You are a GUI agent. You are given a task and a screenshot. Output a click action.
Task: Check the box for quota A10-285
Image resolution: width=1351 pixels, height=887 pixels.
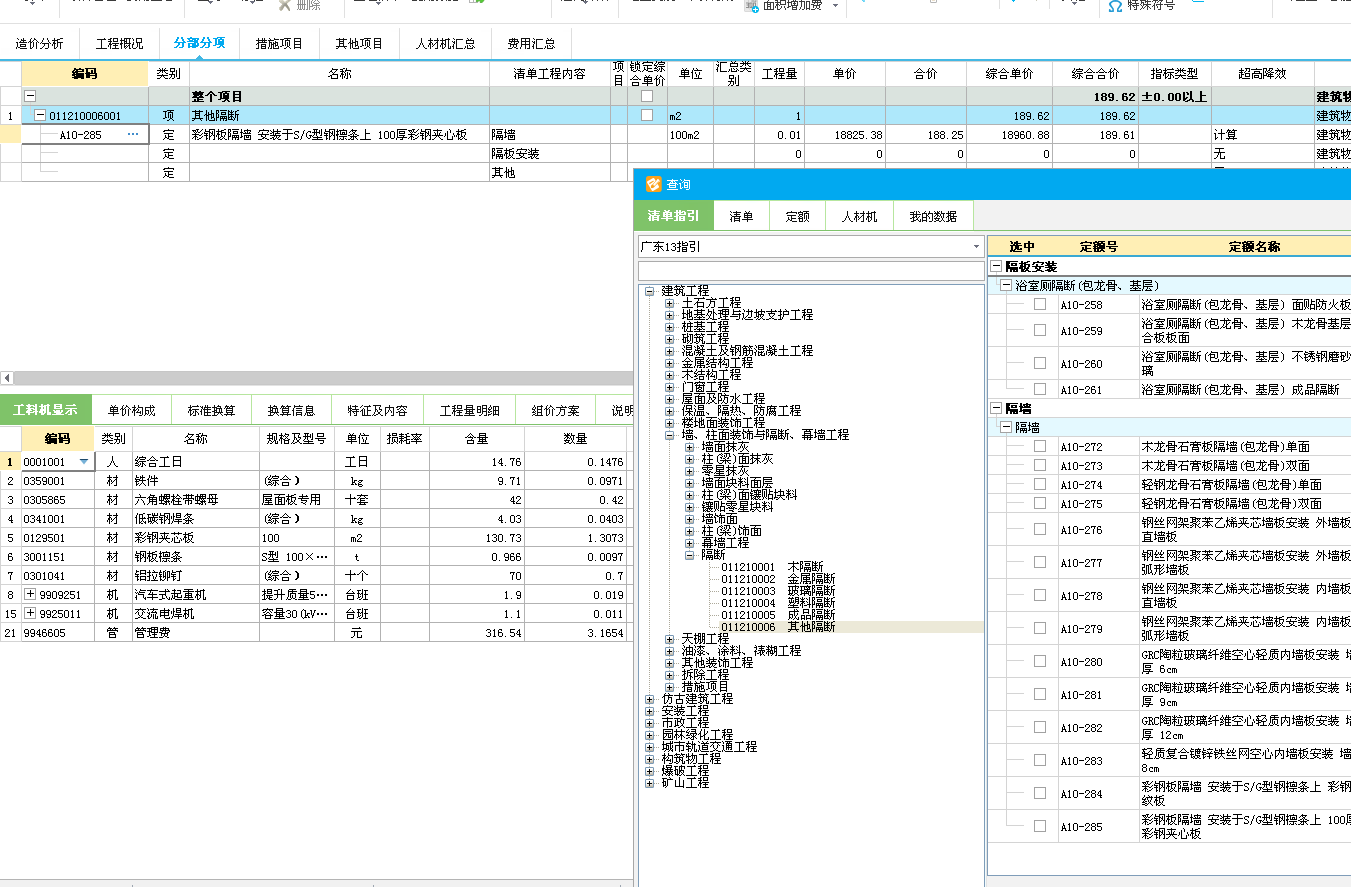point(1040,826)
